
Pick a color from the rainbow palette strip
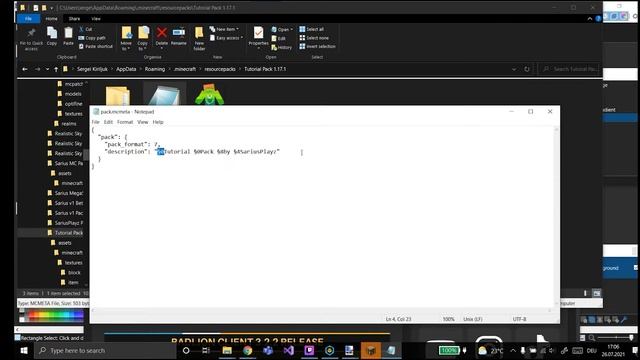(55, 316)
